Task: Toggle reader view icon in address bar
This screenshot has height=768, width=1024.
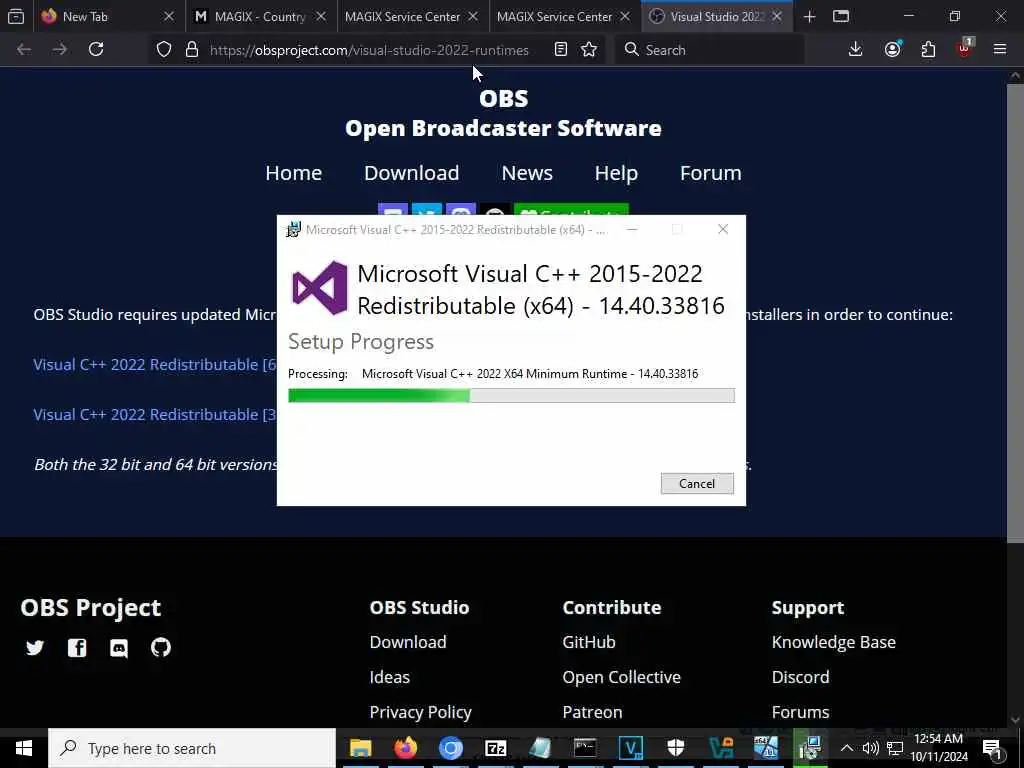Action: [560, 50]
